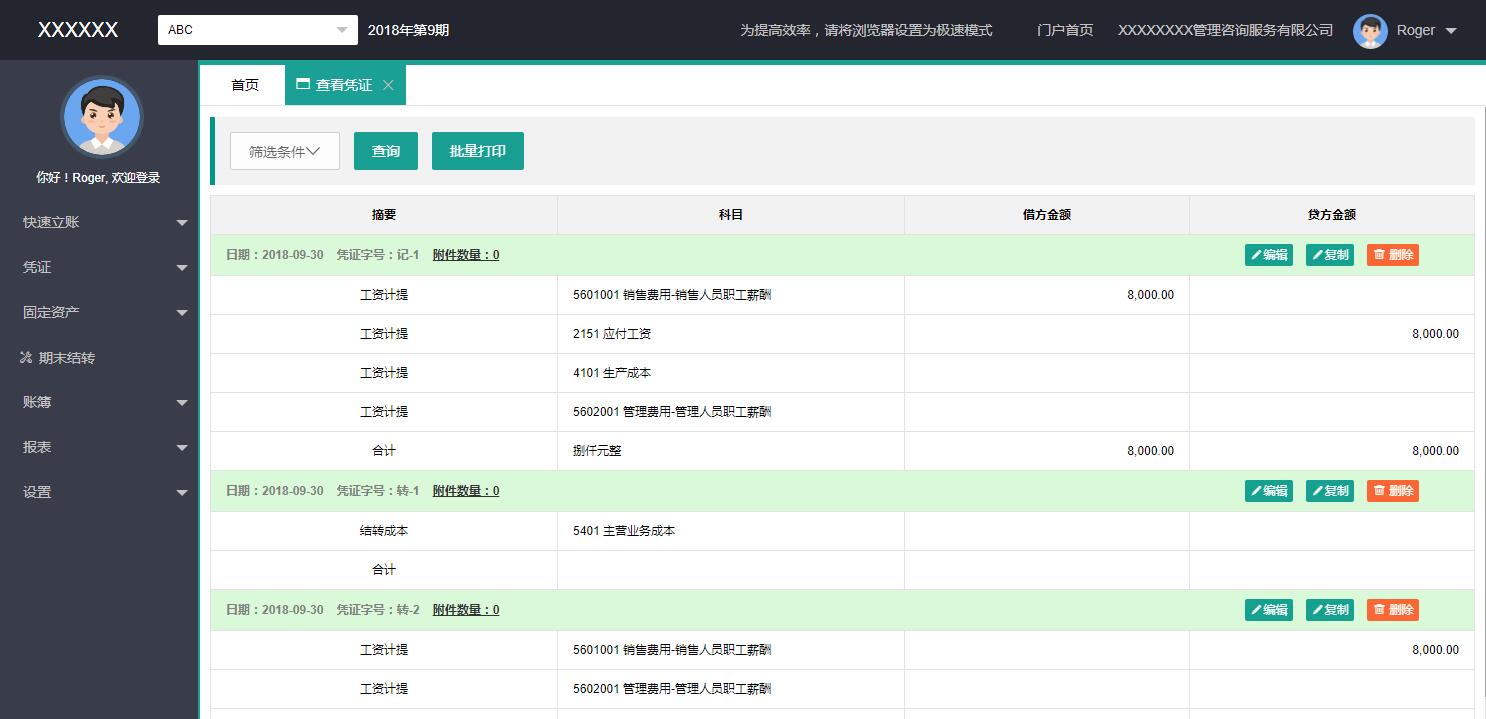Expand the 设置 sidebar section

(x=182, y=492)
